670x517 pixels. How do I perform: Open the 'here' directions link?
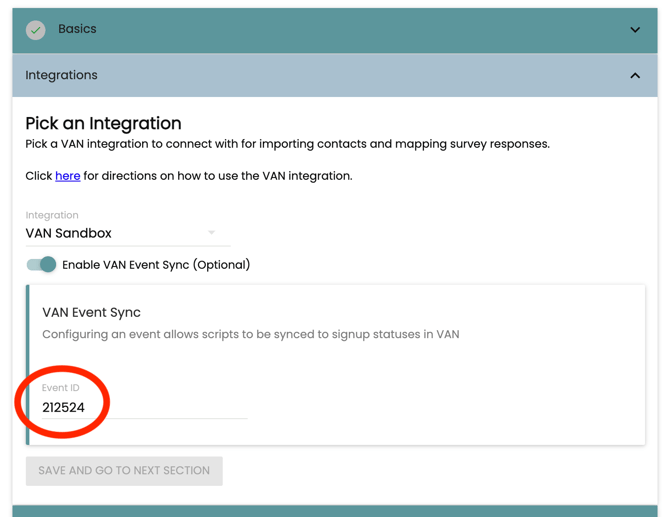(68, 176)
